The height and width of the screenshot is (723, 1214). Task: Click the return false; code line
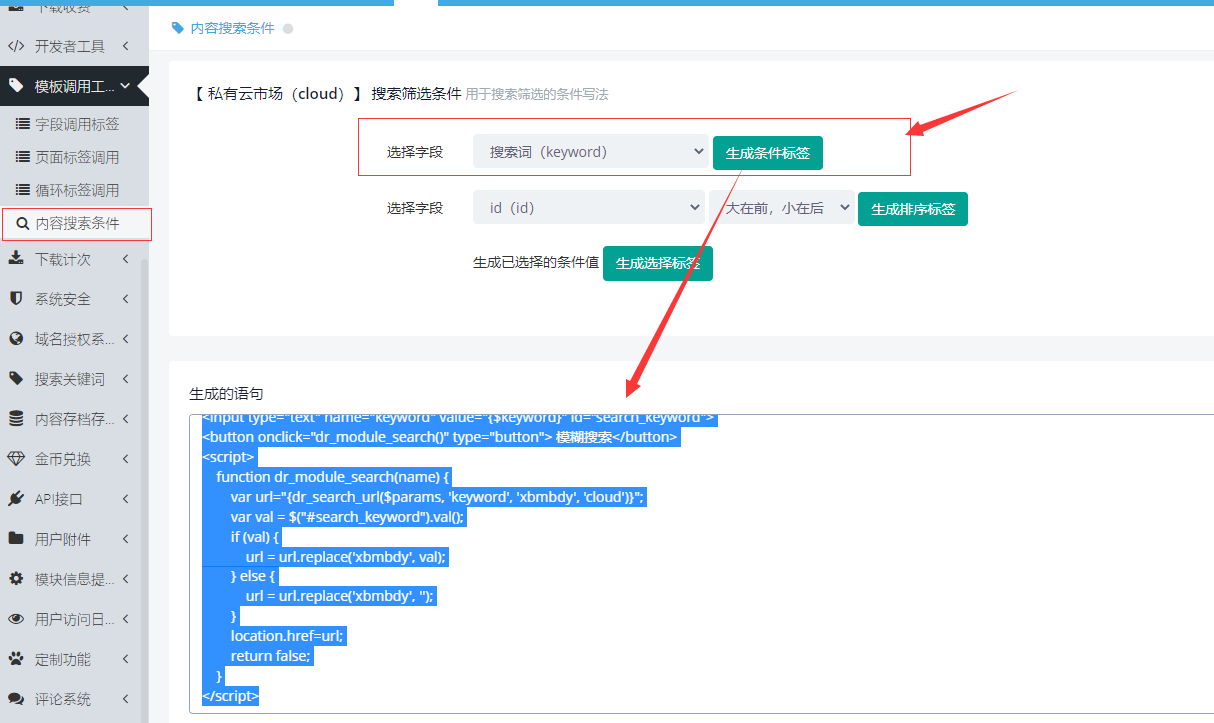click(x=271, y=656)
